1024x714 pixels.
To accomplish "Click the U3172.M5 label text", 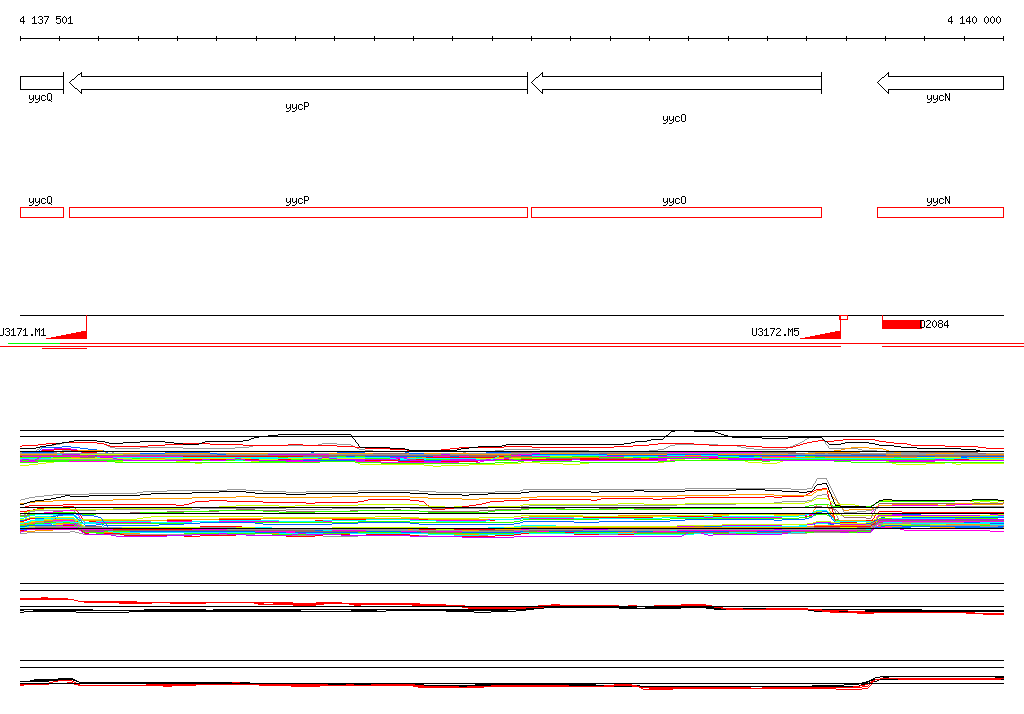I will [x=775, y=333].
